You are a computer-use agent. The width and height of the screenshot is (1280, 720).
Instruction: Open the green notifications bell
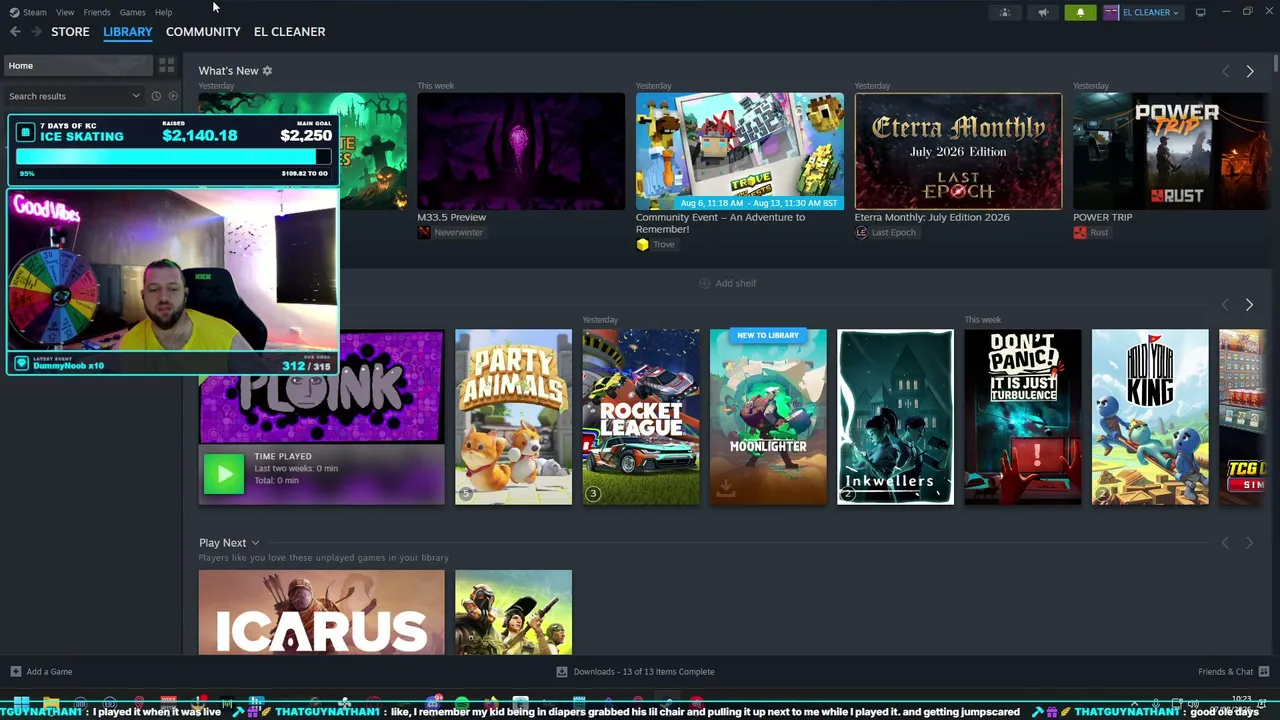1080,12
